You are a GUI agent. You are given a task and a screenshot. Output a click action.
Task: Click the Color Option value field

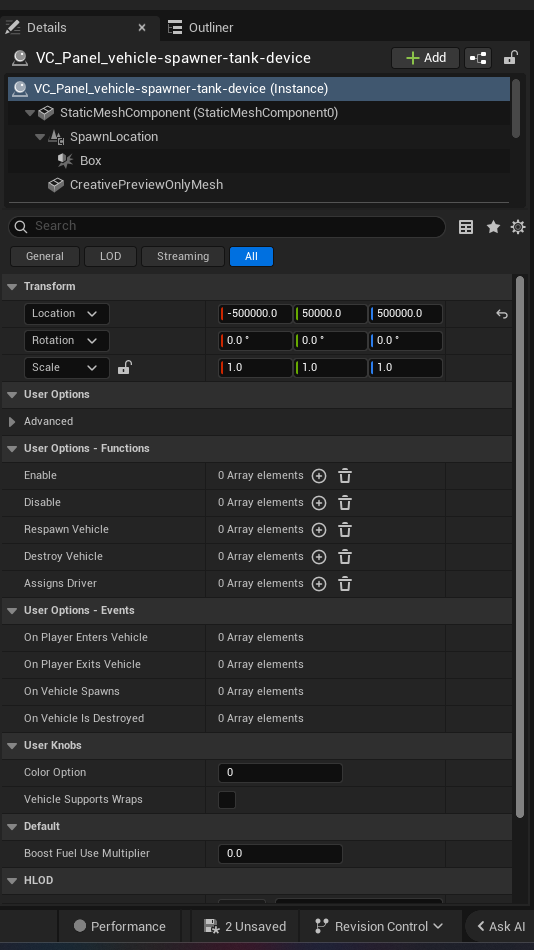[x=280, y=772]
